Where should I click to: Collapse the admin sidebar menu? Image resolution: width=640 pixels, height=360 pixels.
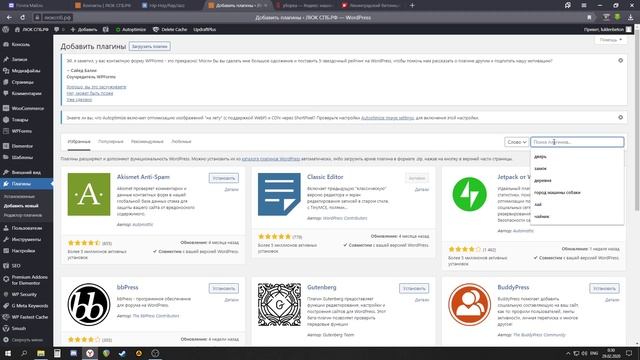point(27,340)
